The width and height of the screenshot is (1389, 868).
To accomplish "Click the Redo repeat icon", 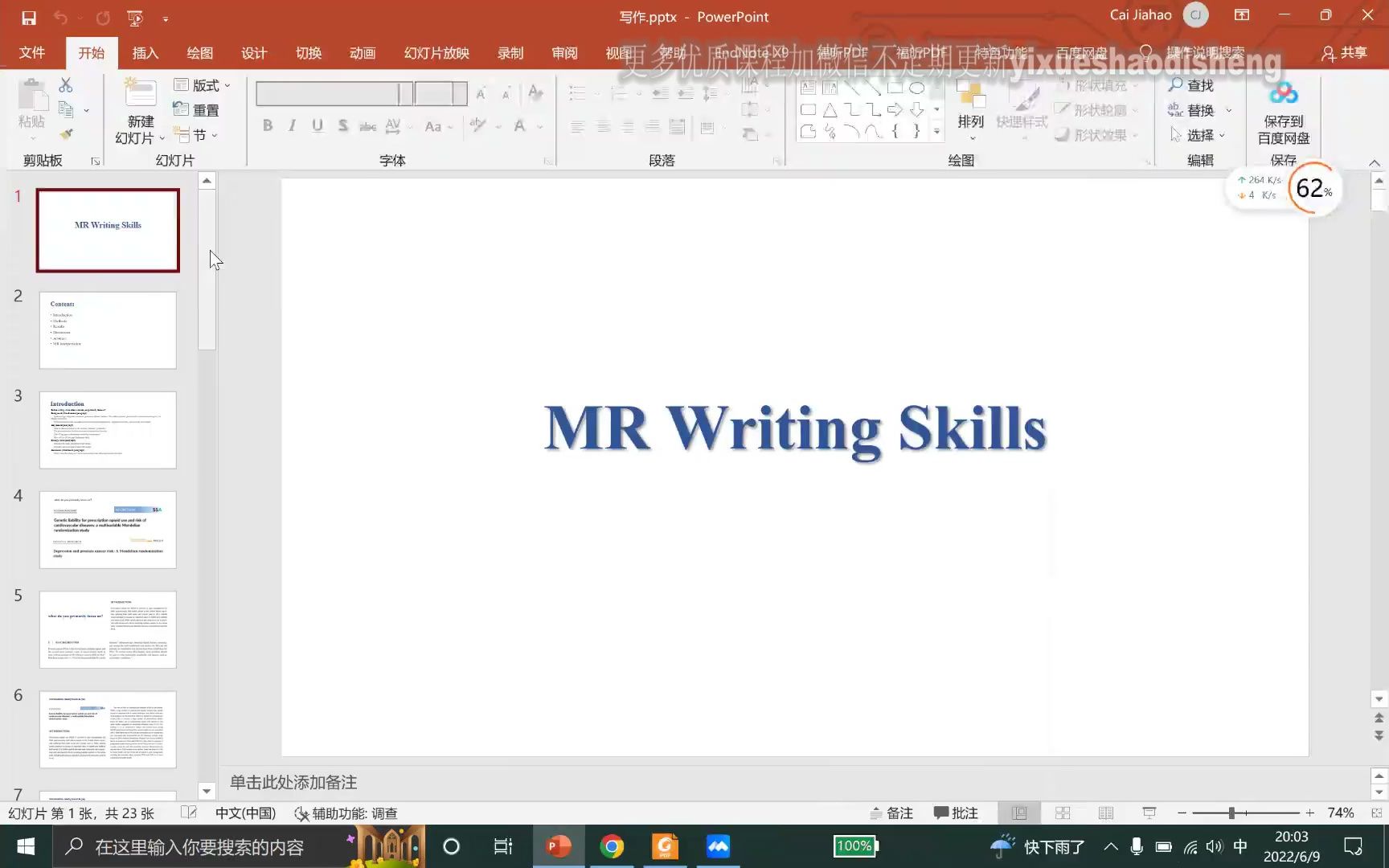I will tap(103, 17).
